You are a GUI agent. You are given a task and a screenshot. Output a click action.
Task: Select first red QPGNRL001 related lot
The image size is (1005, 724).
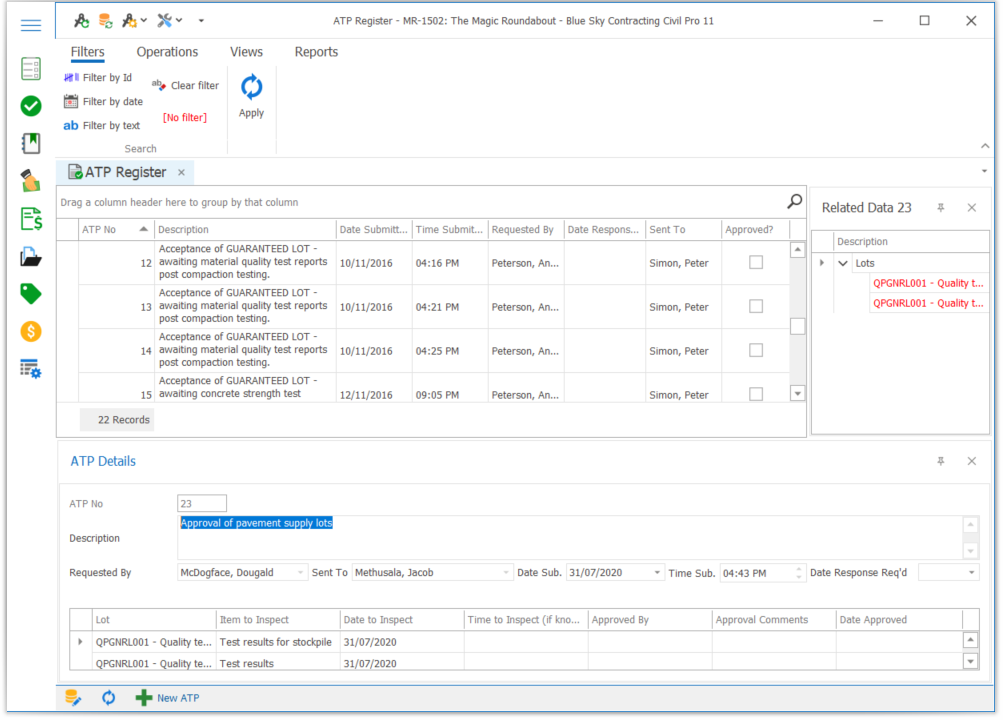pyautogui.click(x=927, y=283)
